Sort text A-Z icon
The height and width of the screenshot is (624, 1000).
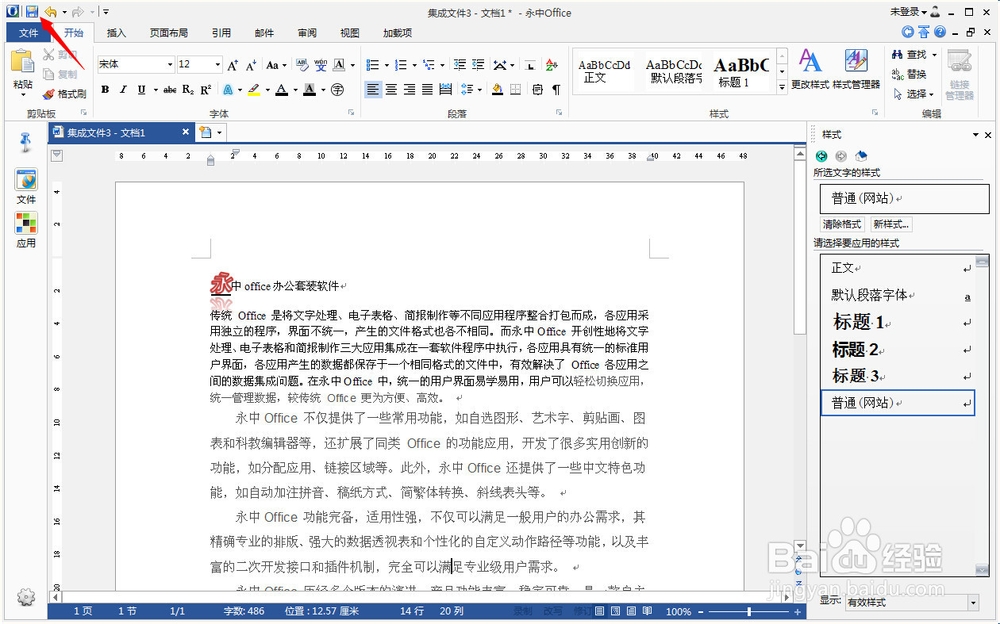point(552,64)
